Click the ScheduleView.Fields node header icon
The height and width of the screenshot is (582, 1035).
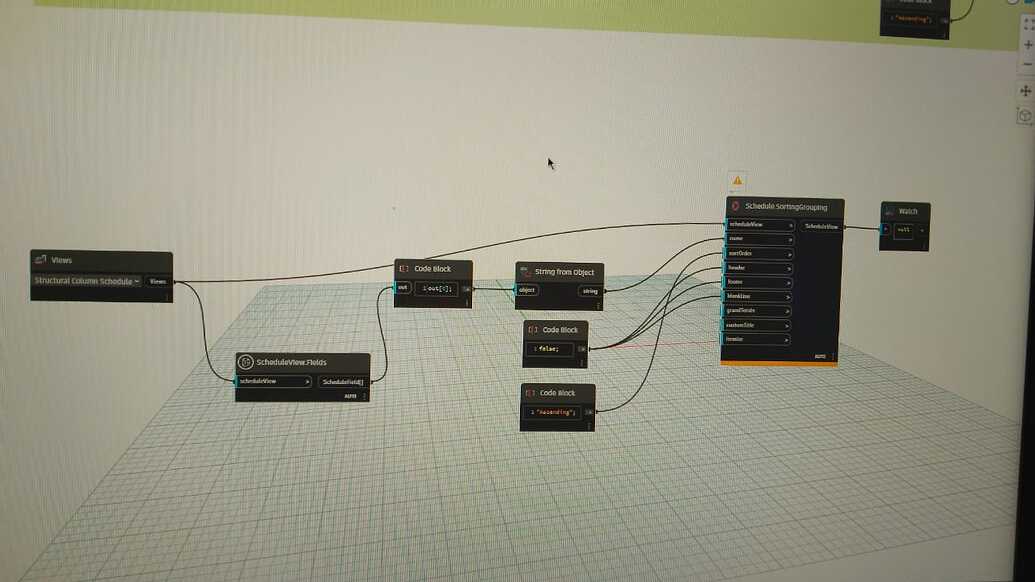(x=246, y=361)
